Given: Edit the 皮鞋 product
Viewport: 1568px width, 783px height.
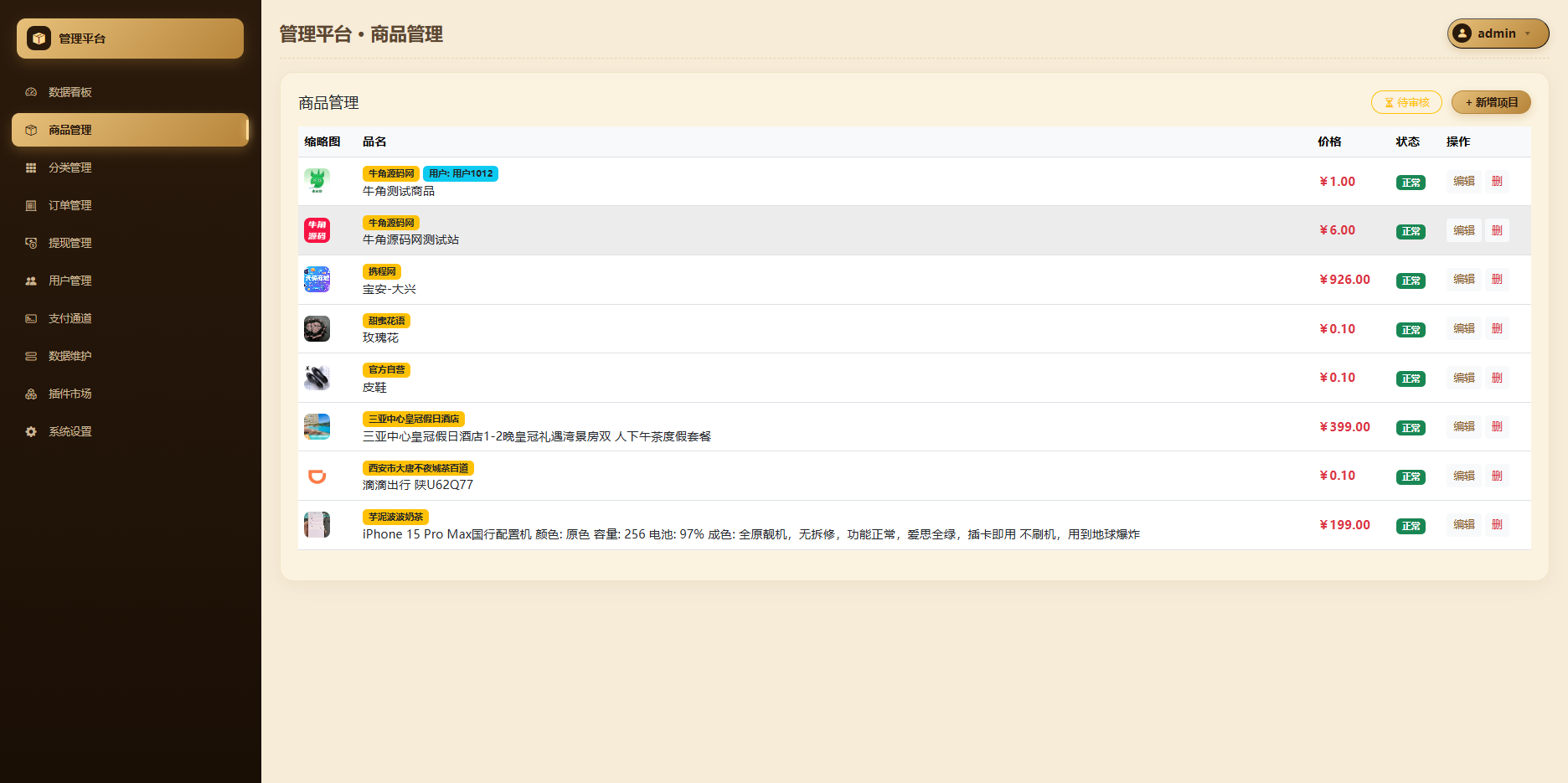Looking at the screenshot, I should 1463,378.
